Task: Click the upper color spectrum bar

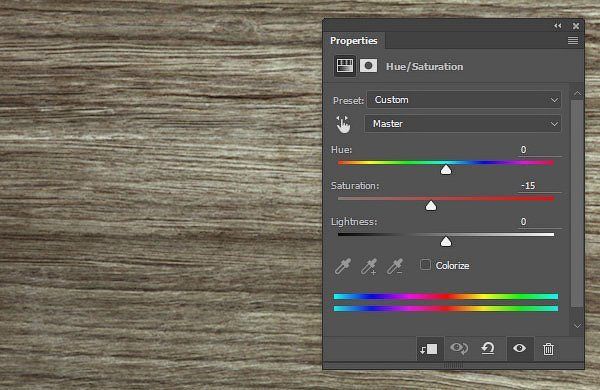Action: coord(446,296)
